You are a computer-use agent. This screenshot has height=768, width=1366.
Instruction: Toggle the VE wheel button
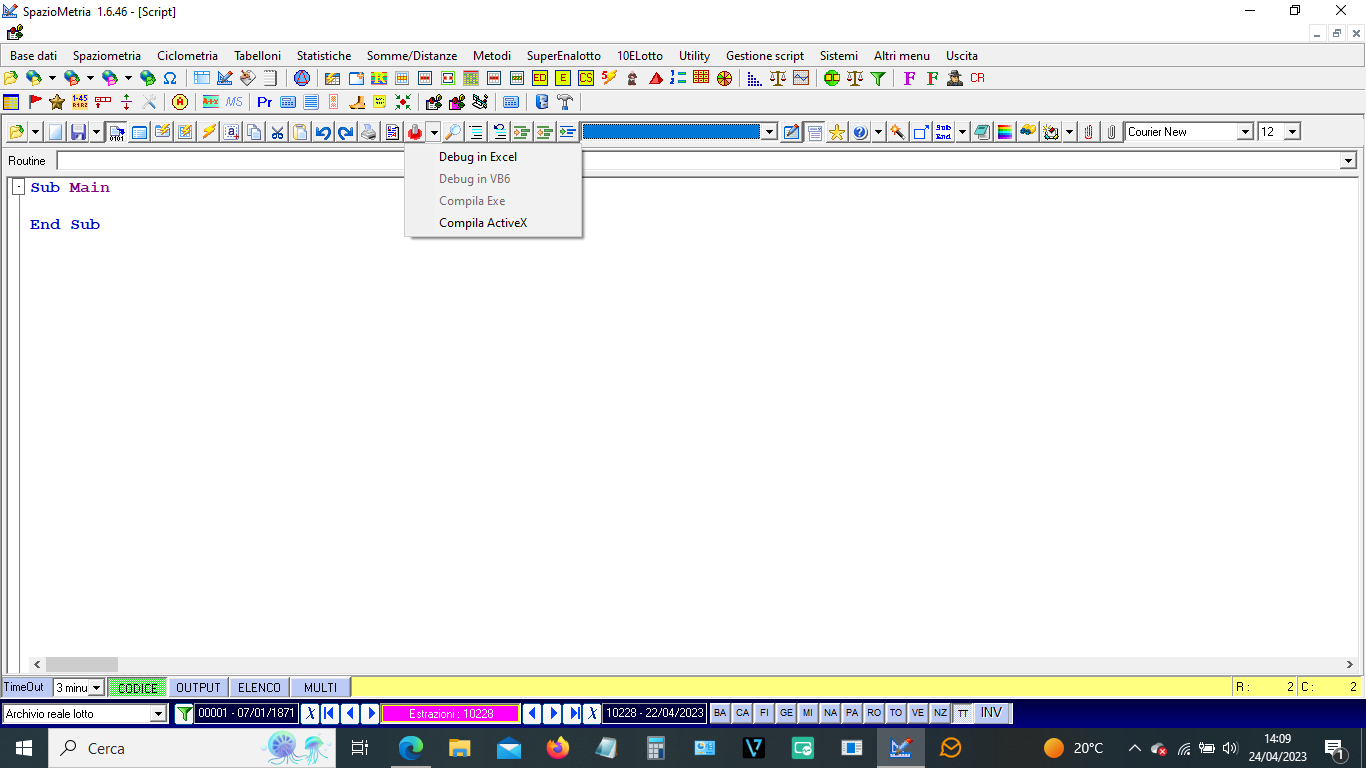[x=918, y=713]
